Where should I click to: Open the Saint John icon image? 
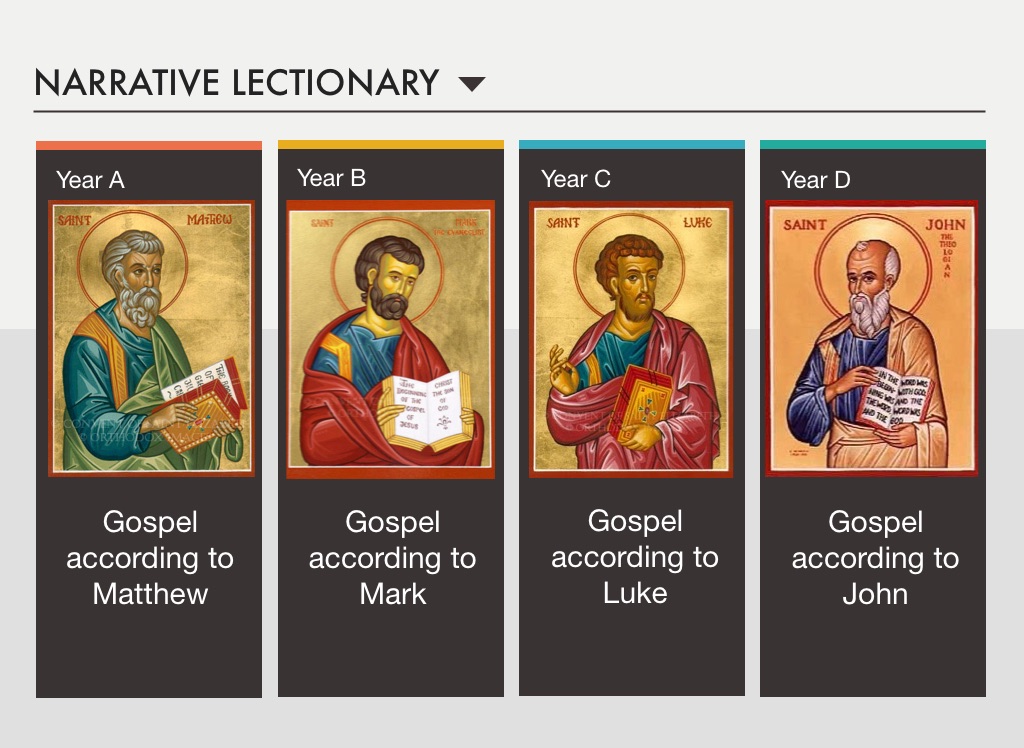872,338
